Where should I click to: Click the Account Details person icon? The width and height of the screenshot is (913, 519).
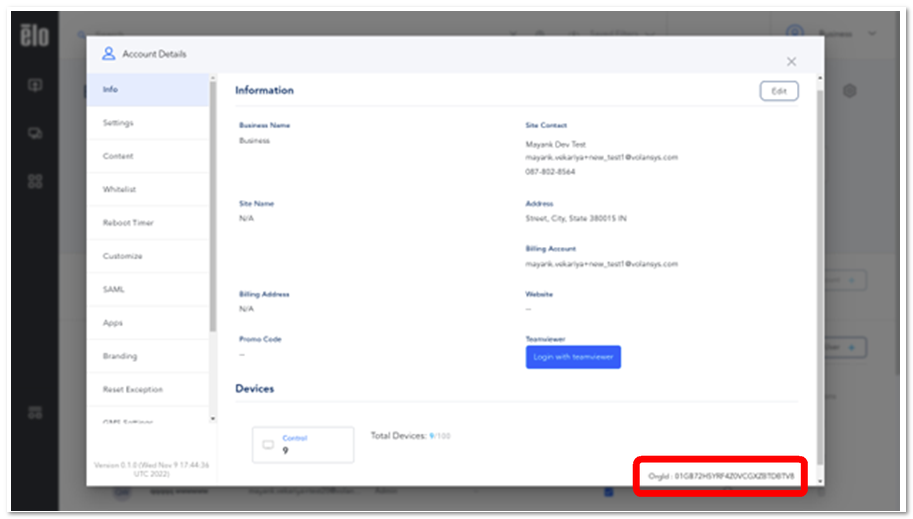[x=108, y=54]
